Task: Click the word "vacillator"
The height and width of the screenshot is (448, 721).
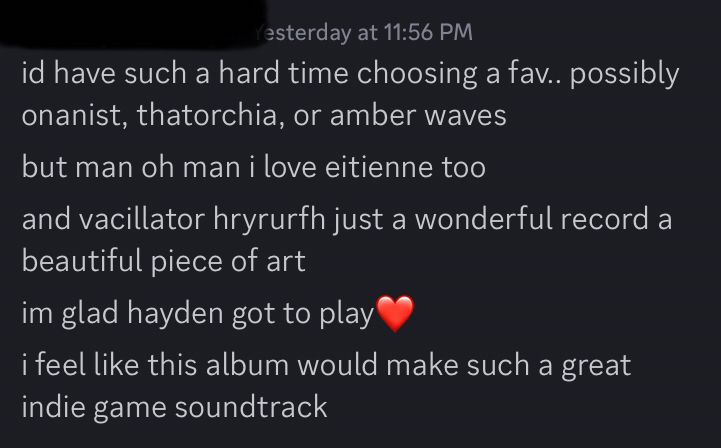Action: point(142,219)
